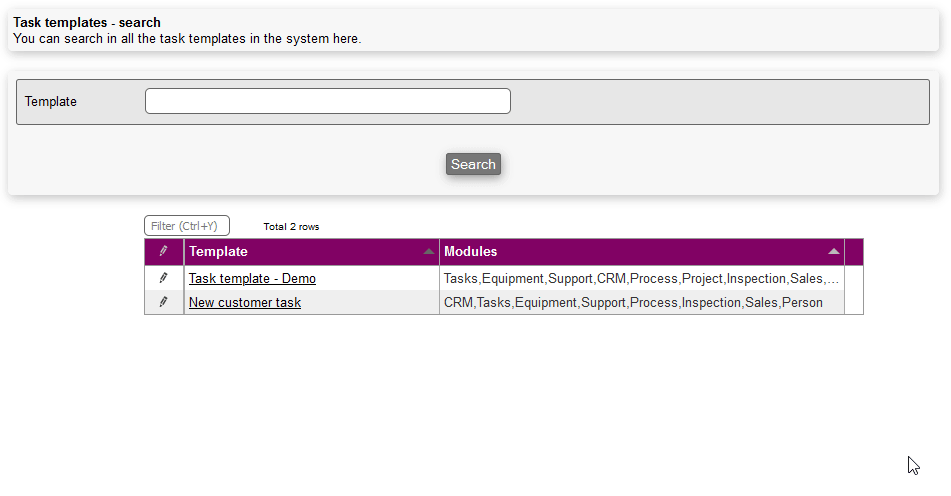Click the empty last cell in the Demo row
Image resolution: width=951 pixels, height=496 pixels.
point(853,279)
